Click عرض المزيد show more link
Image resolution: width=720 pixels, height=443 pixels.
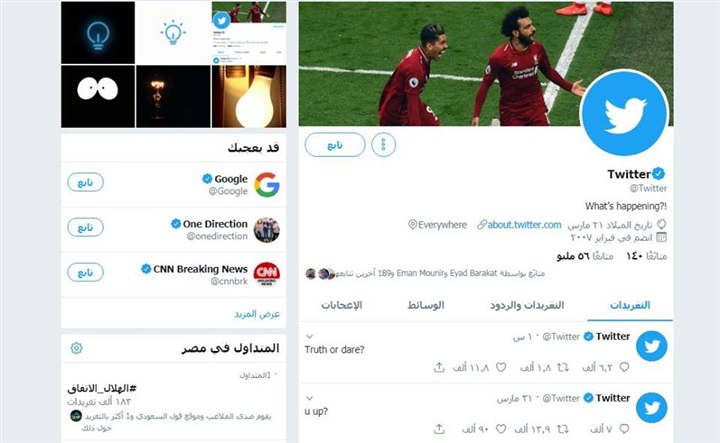pyautogui.click(x=257, y=314)
